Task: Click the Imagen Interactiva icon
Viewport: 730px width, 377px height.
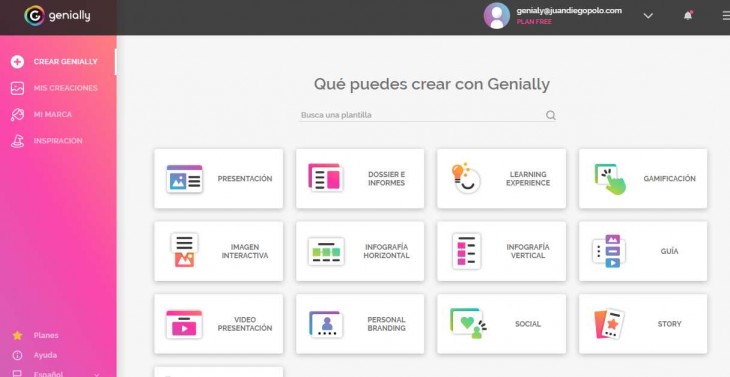Action: click(x=184, y=250)
